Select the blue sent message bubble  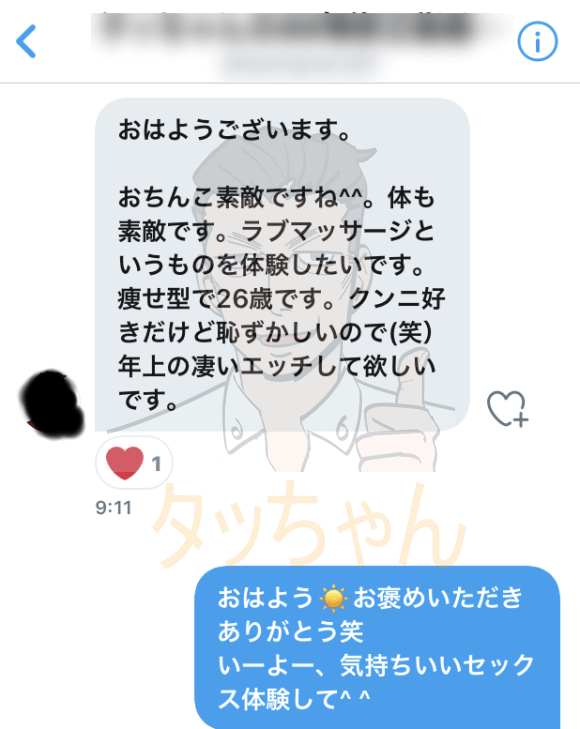[377, 647]
